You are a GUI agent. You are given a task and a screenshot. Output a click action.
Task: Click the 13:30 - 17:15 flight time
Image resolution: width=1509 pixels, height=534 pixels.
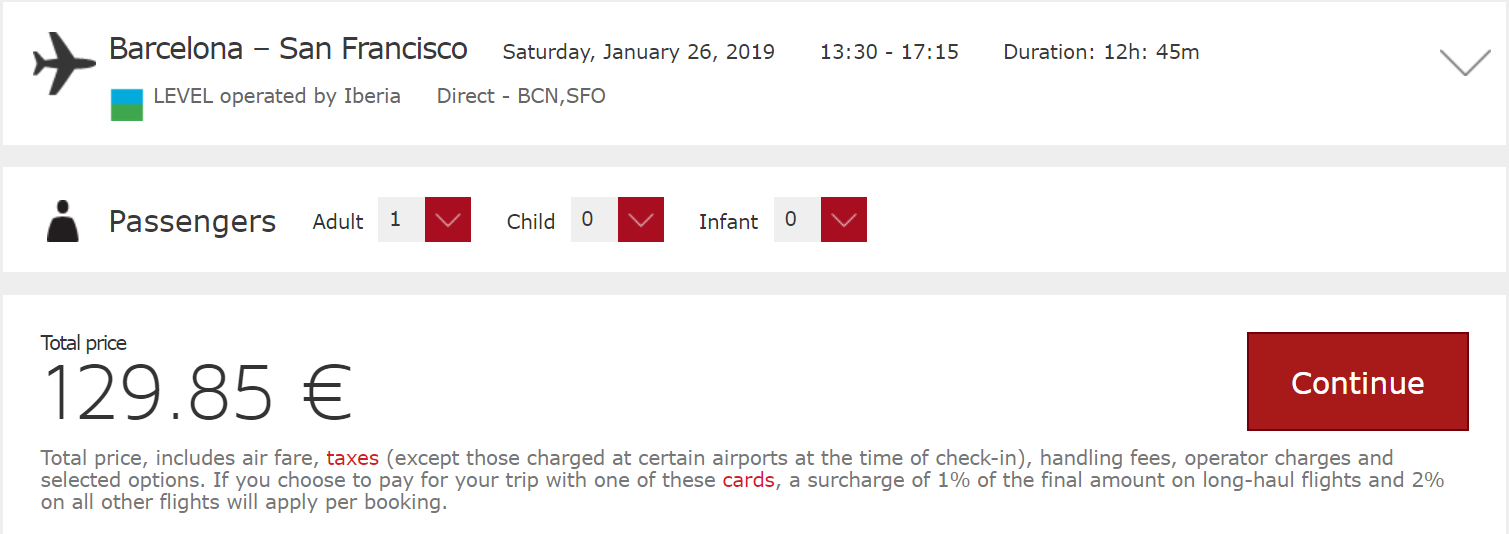tap(889, 52)
